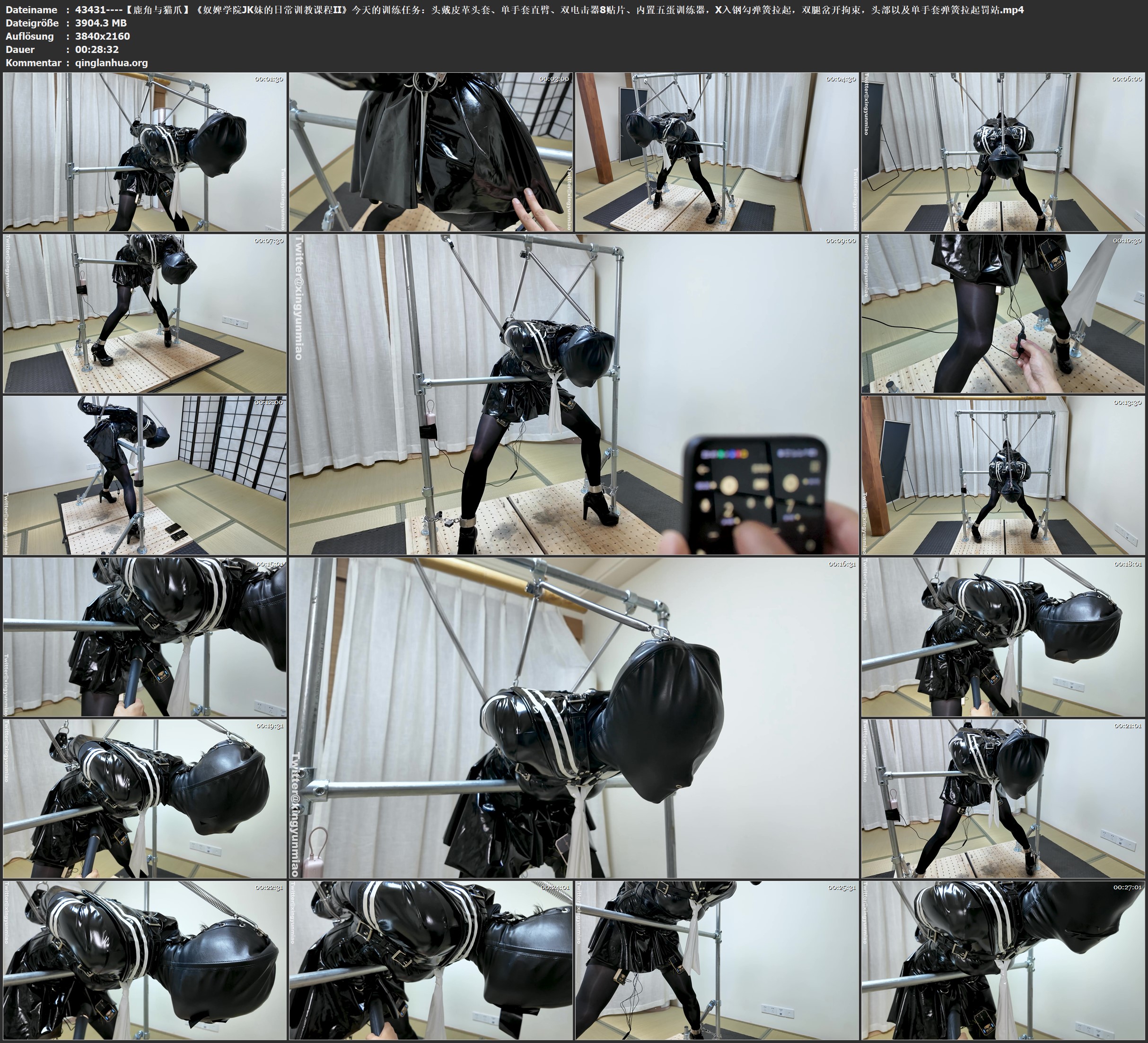Click the Dateiname filename text line

547,9
